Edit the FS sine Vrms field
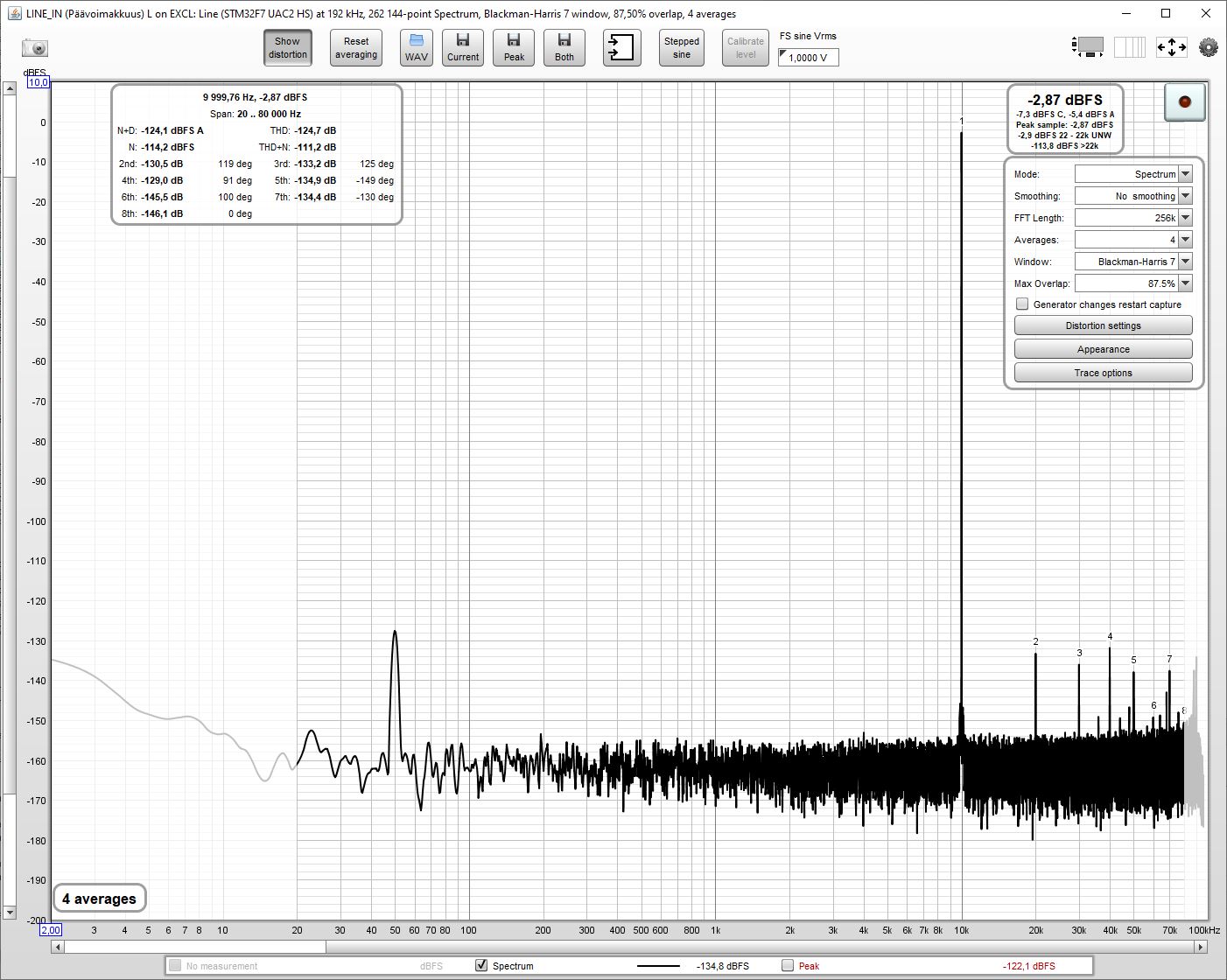The width and height of the screenshot is (1227, 980). pyautogui.click(x=809, y=58)
